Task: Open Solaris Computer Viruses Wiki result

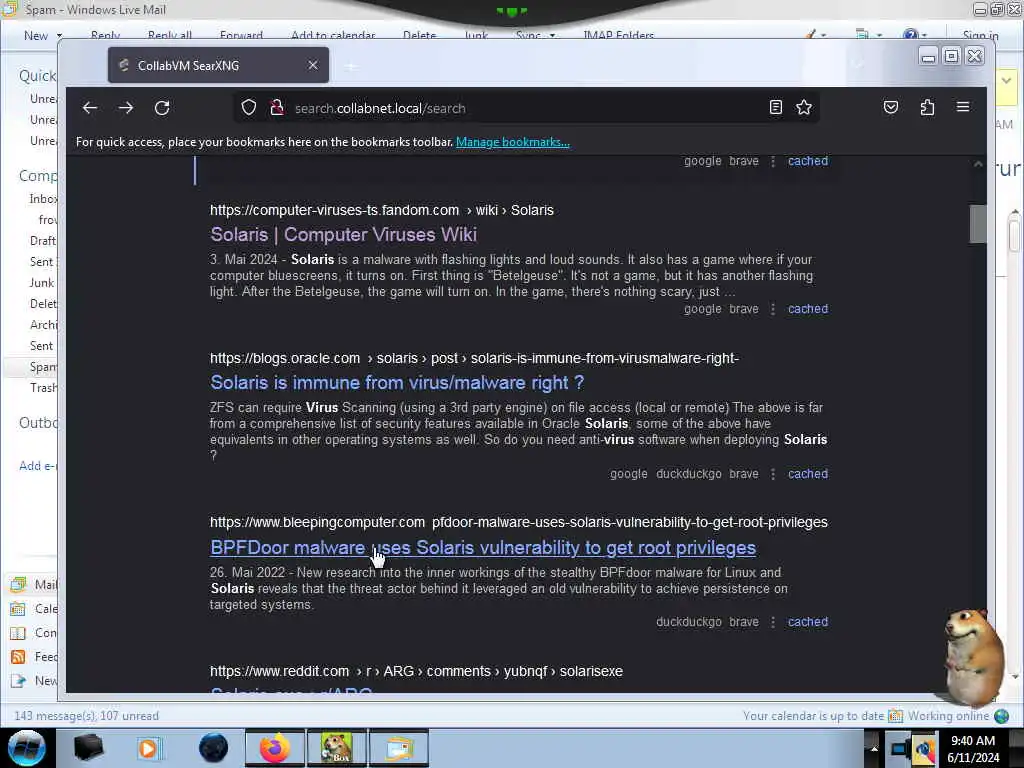Action: tap(344, 234)
